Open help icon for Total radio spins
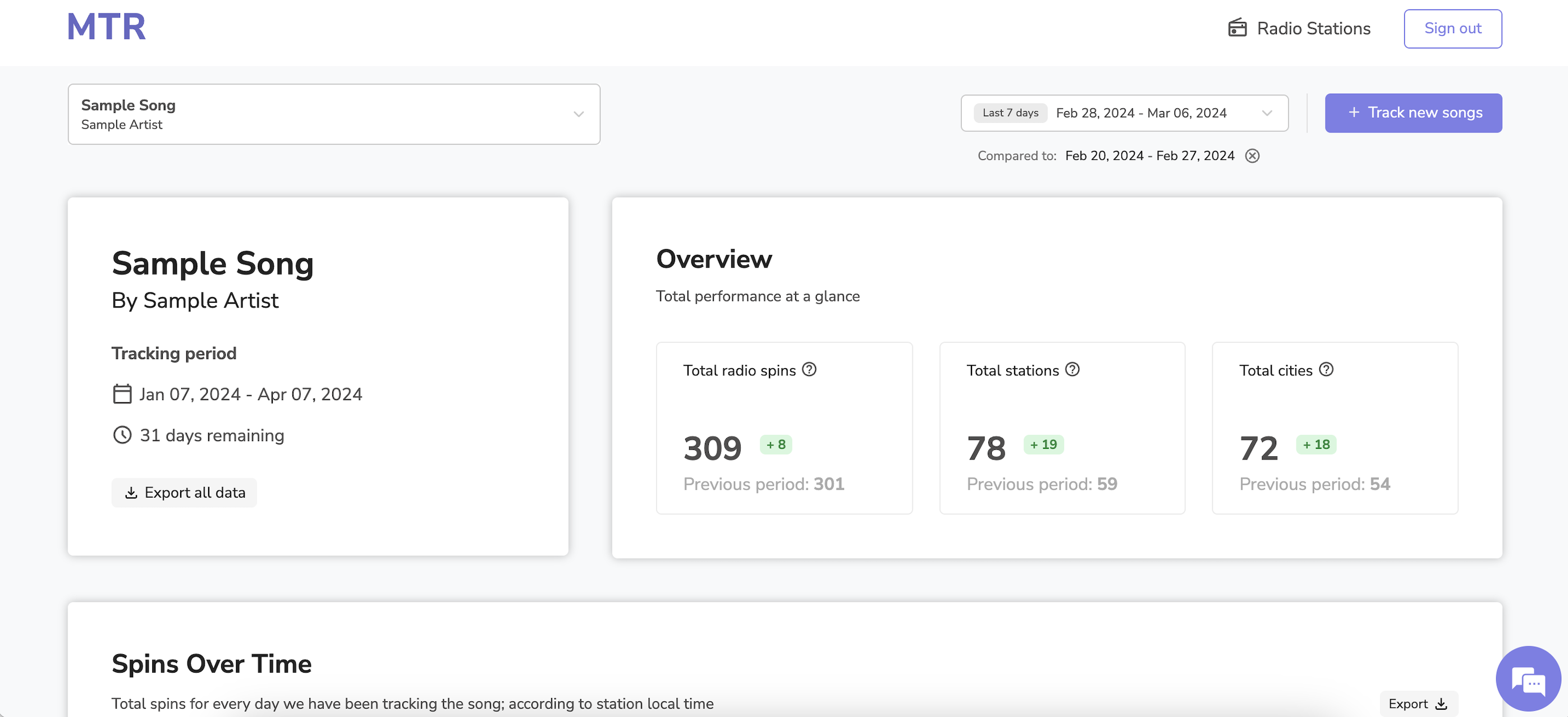Image resolution: width=1568 pixels, height=717 pixels. [x=809, y=370]
